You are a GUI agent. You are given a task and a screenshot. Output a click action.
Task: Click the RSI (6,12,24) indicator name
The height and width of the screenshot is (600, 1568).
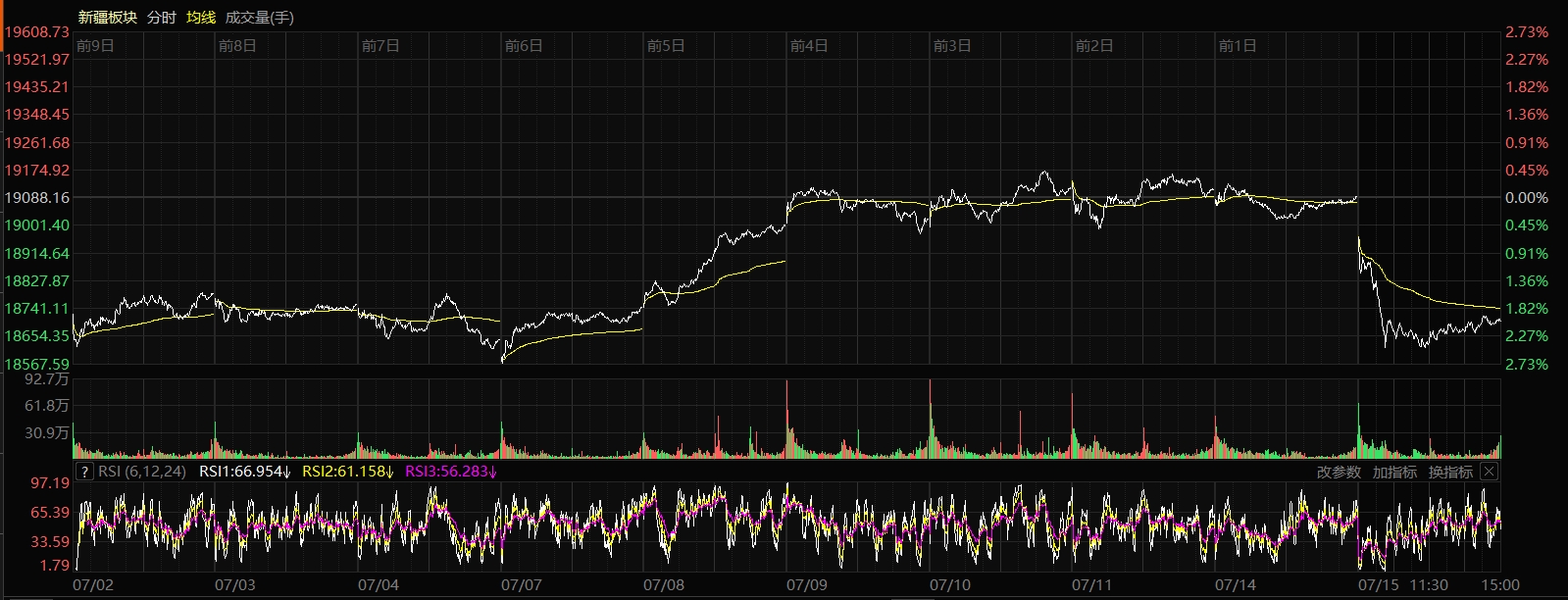click(142, 472)
